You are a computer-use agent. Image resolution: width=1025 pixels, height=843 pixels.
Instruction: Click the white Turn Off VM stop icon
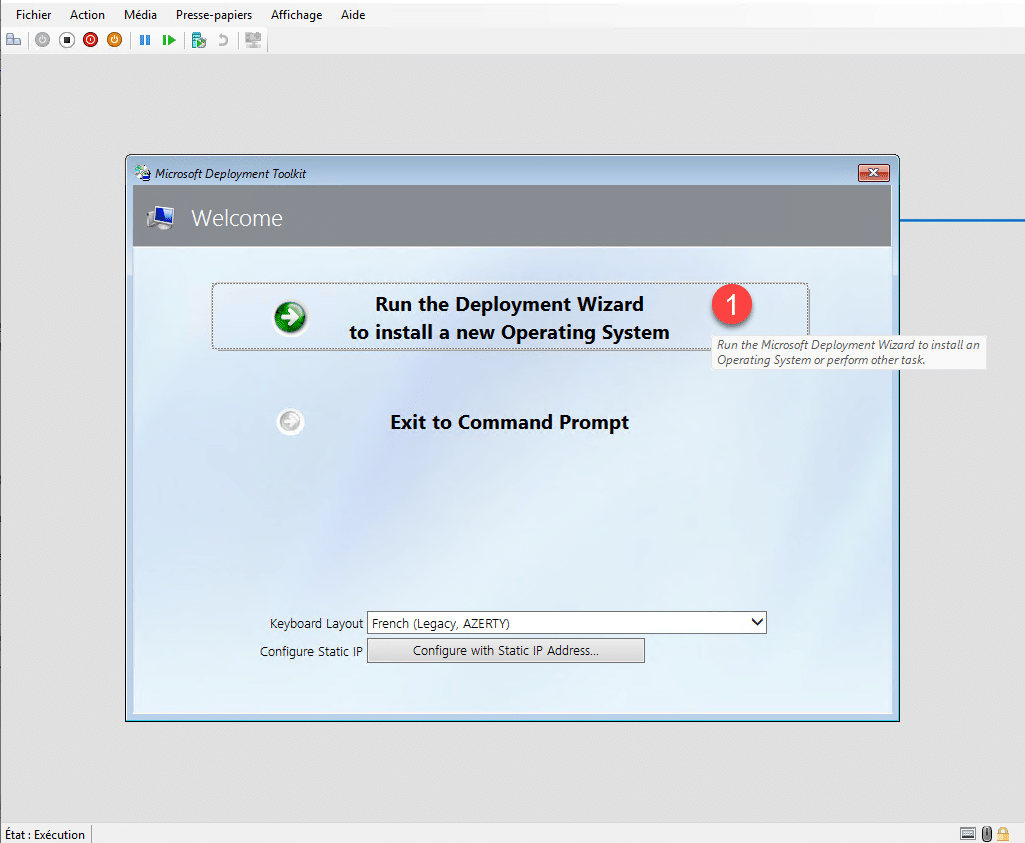66,40
